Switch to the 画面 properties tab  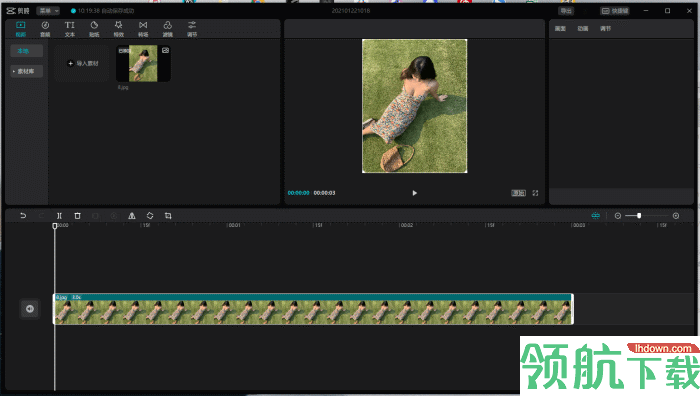560,29
